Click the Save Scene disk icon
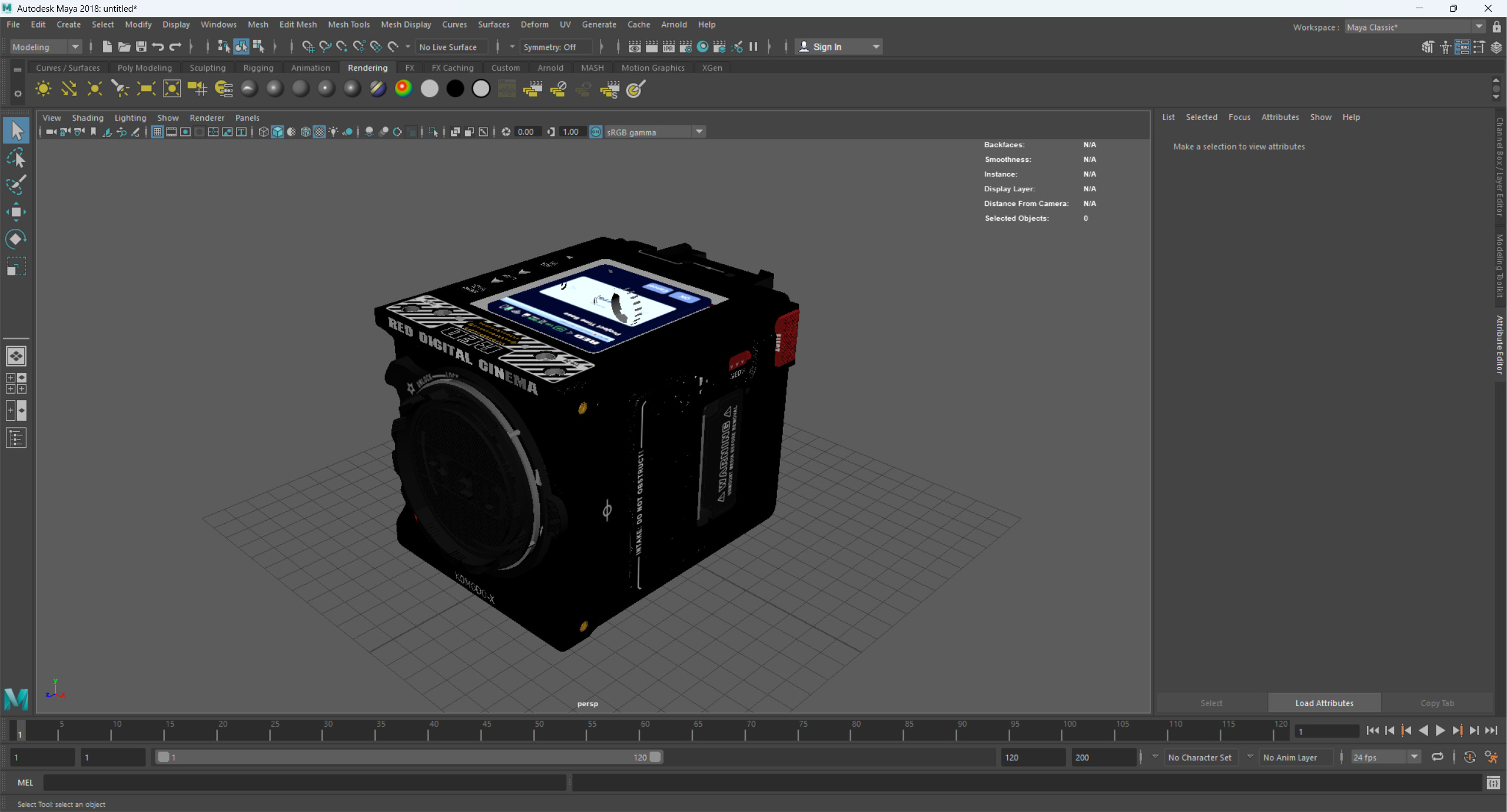 (141, 46)
